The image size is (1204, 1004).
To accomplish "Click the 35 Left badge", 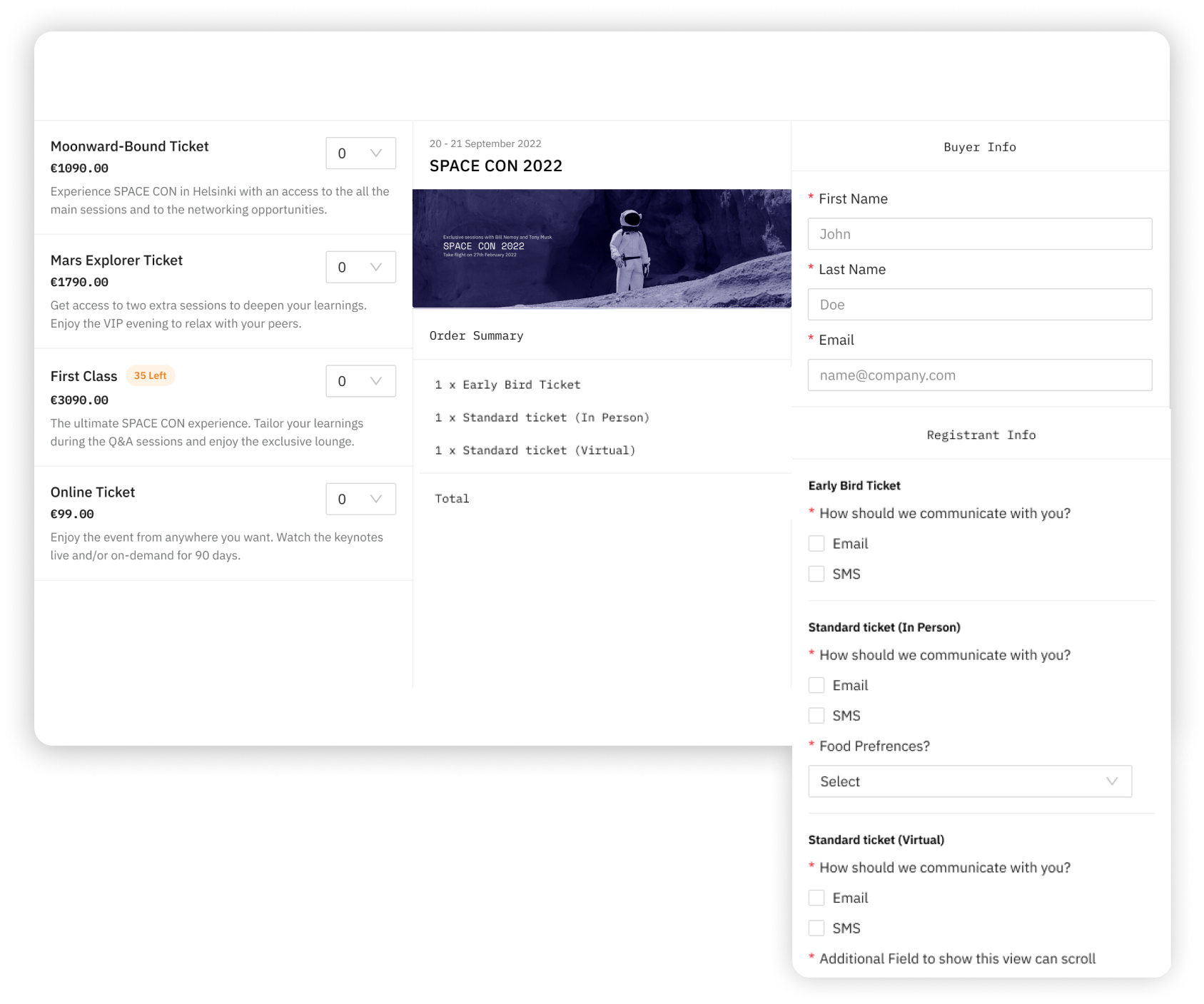I will (x=151, y=375).
